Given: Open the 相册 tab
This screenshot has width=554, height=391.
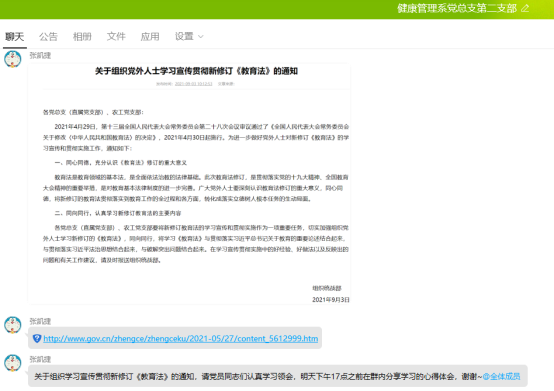Looking at the screenshot, I should point(82,36).
